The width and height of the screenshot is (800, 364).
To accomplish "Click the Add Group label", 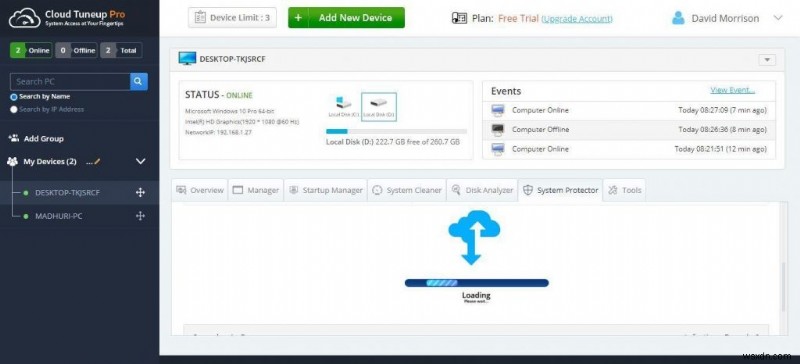I will point(43,138).
